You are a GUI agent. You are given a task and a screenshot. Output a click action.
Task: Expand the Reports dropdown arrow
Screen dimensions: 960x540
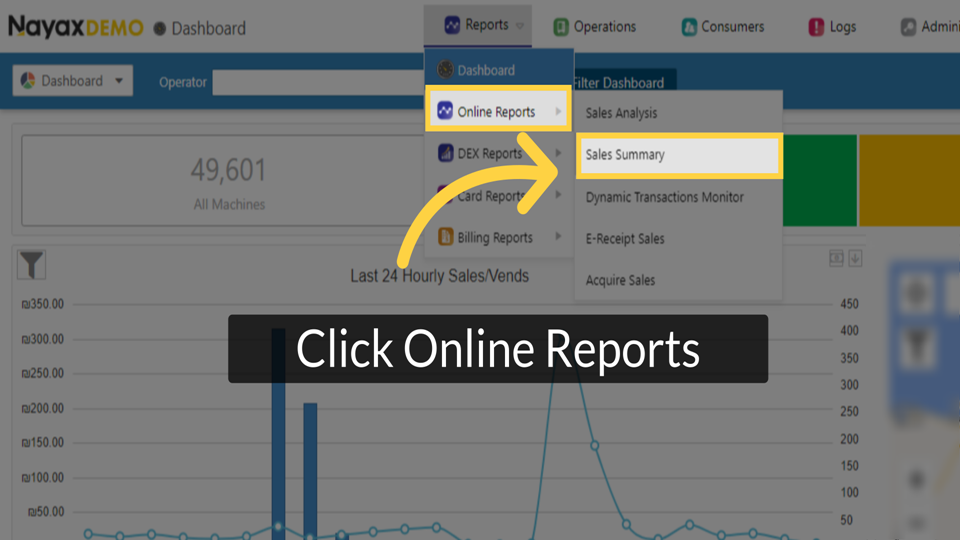tap(520, 26)
